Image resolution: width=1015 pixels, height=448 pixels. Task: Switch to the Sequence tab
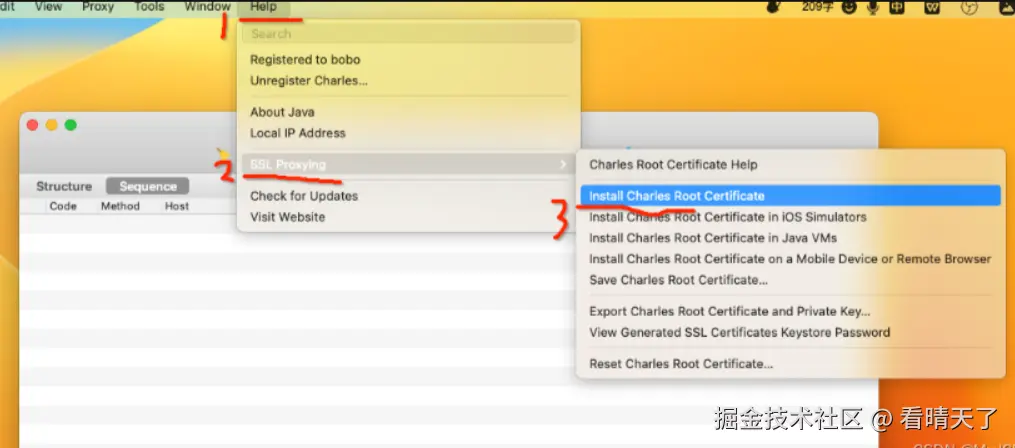[x=148, y=186]
